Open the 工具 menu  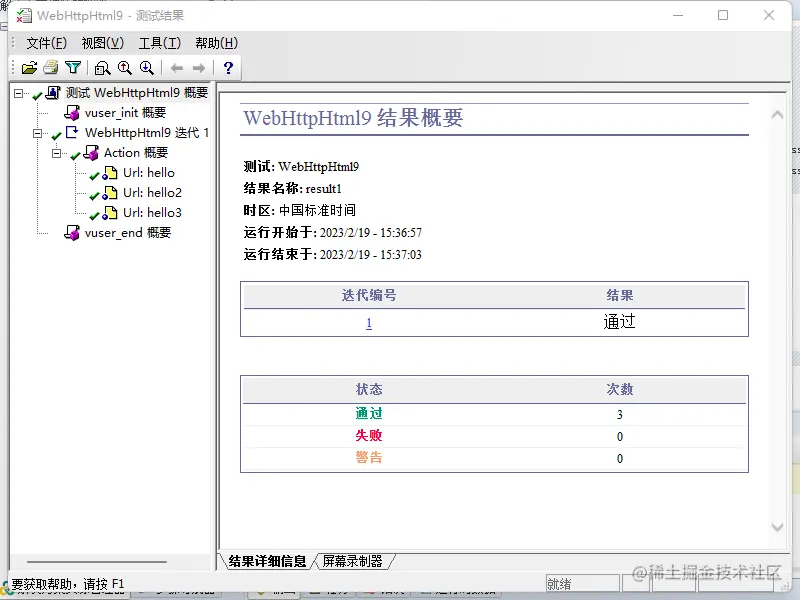[x=156, y=43]
